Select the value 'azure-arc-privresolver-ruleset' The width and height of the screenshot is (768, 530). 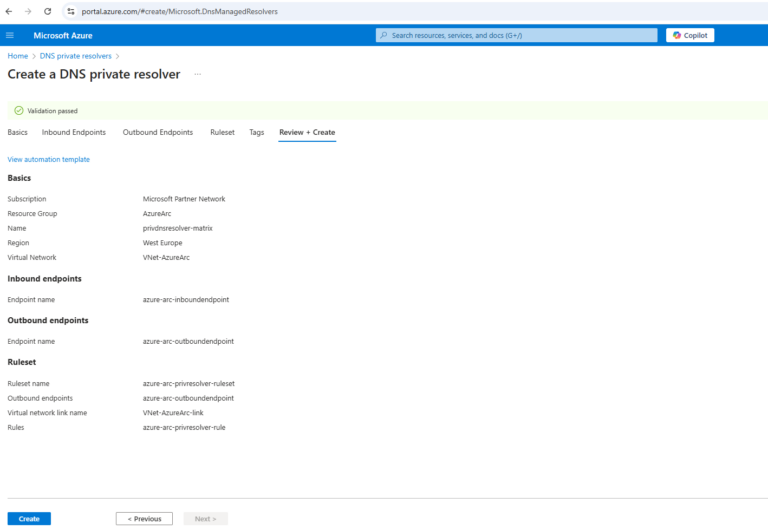pyautogui.click(x=189, y=384)
